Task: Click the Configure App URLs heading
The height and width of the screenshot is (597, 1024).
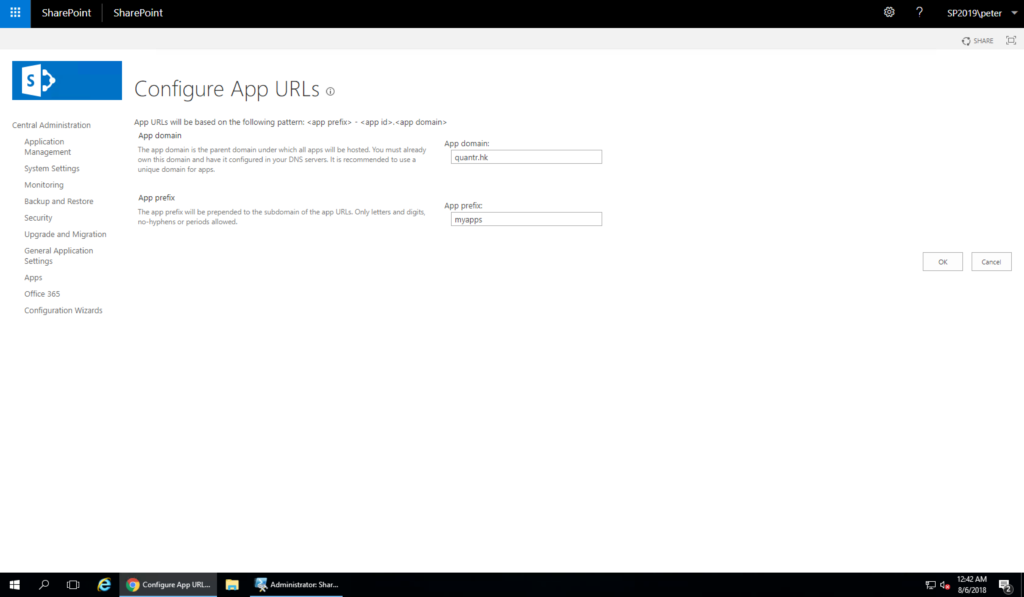Action: point(227,89)
